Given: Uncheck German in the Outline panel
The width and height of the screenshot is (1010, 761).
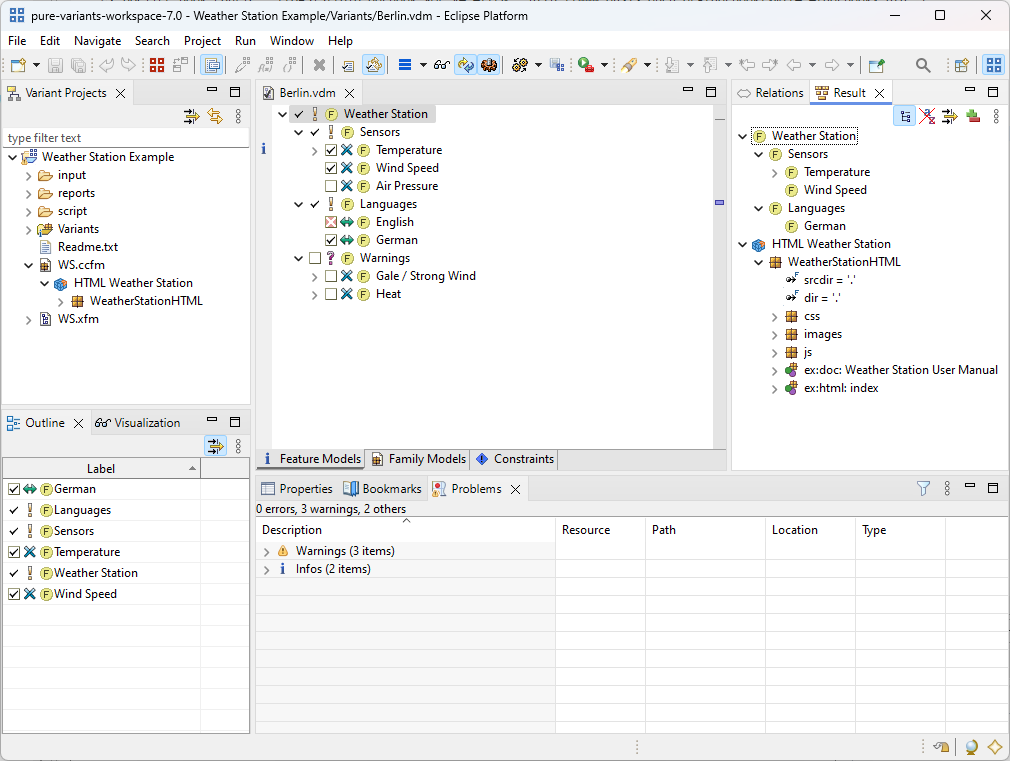Looking at the screenshot, I should click(13, 489).
